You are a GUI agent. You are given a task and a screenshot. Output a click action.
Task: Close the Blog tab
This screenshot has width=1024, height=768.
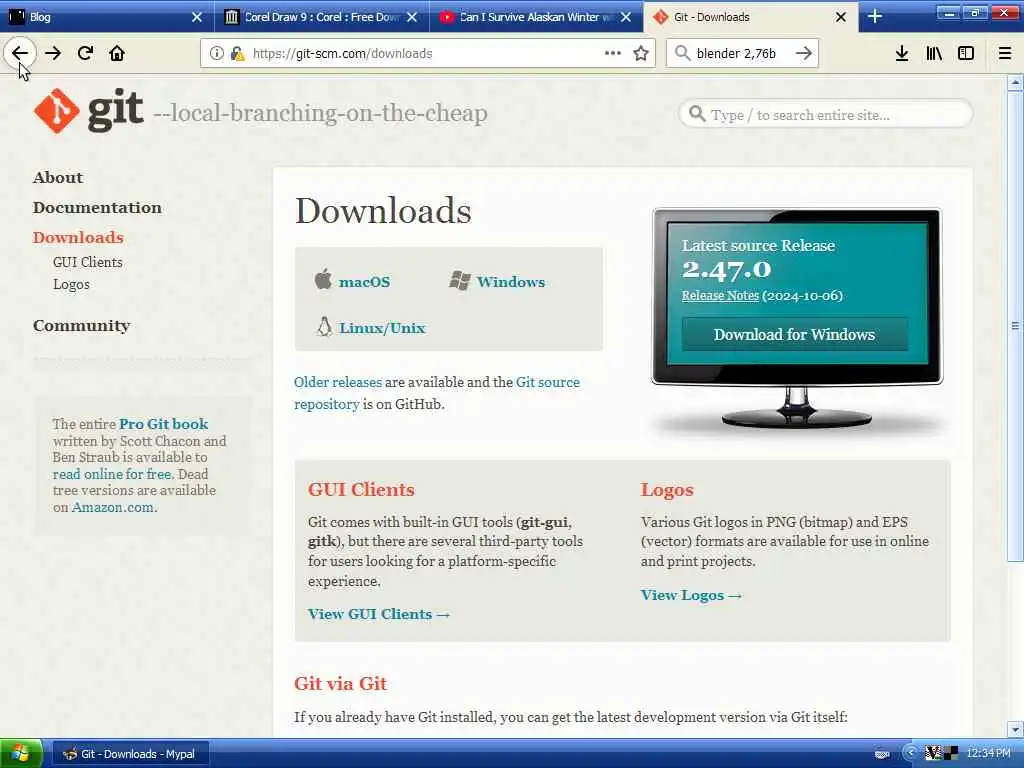pyautogui.click(x=197, y=17)
